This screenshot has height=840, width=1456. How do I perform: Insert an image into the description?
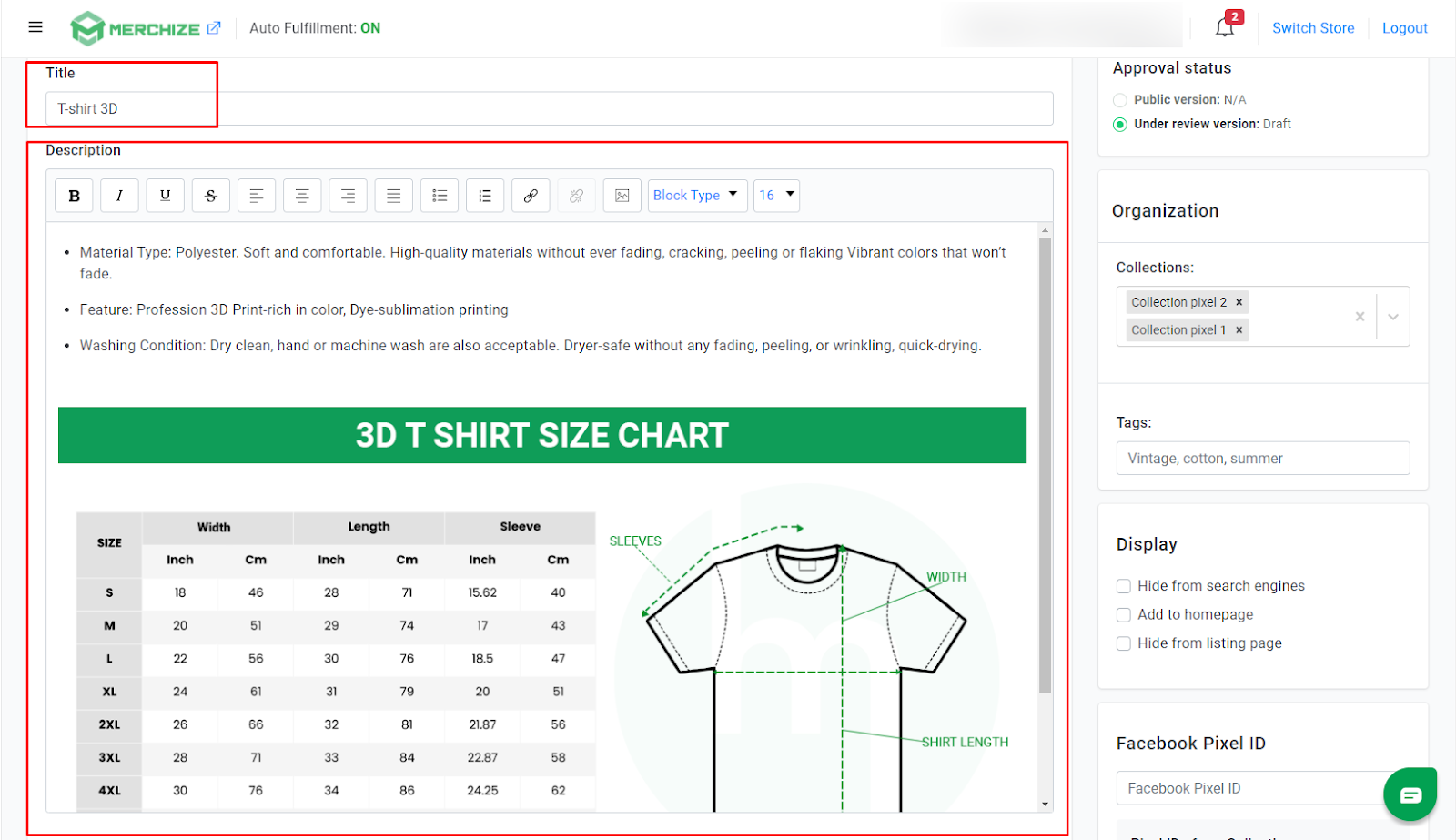point(622,196)
